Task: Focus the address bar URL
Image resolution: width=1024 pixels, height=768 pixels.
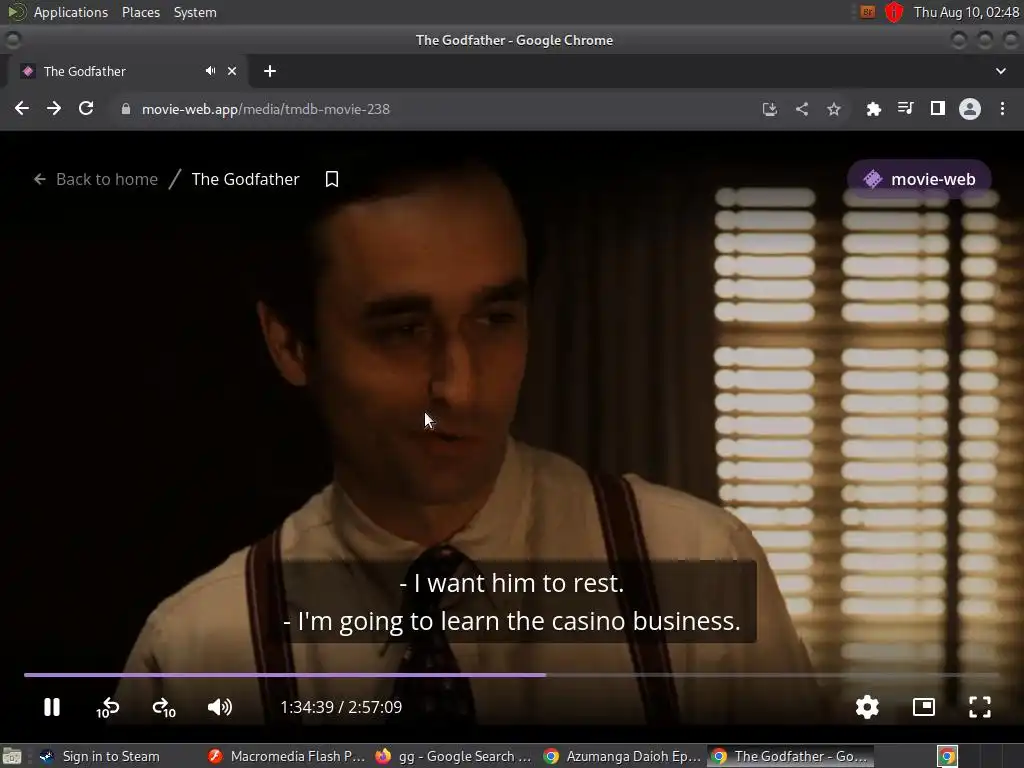Action: coord(266,109)
